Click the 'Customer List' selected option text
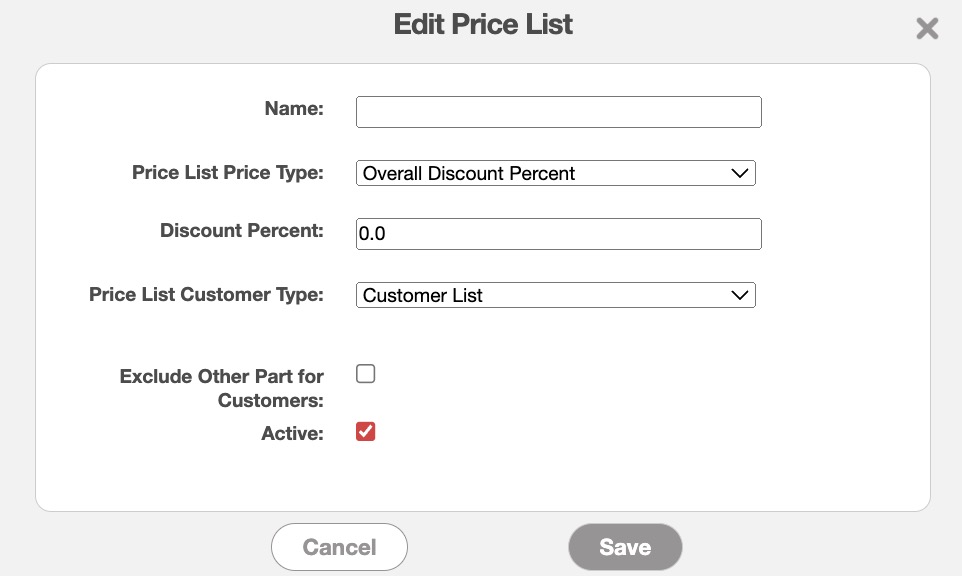962x576 pixels. point(423,295)
